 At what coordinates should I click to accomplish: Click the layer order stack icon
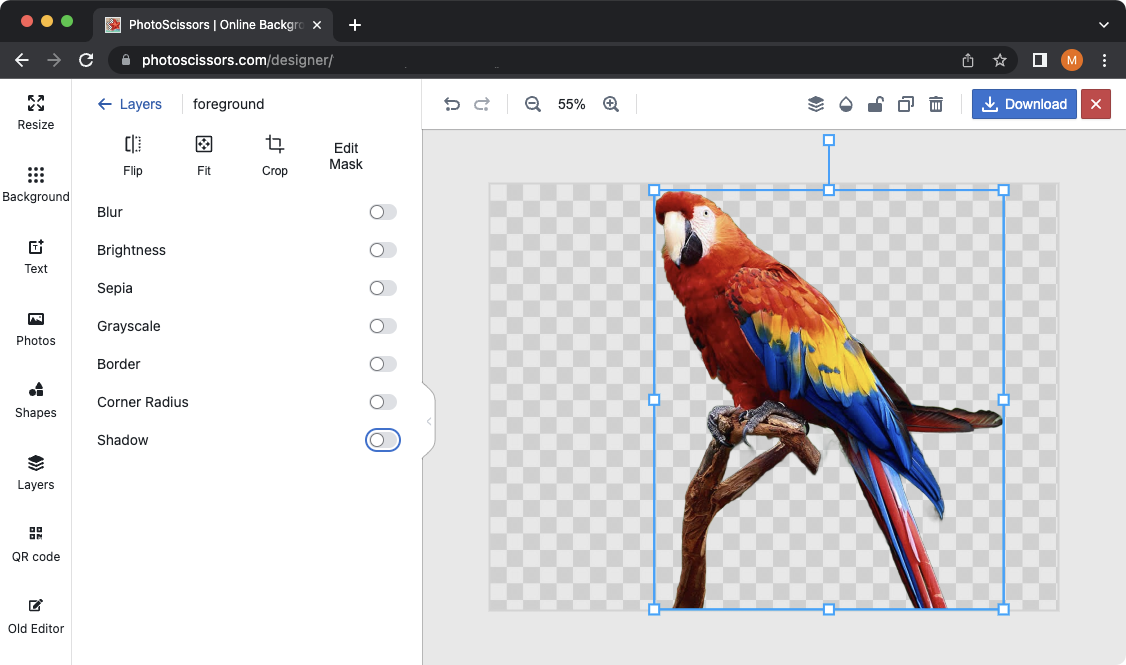click(816, 104)
